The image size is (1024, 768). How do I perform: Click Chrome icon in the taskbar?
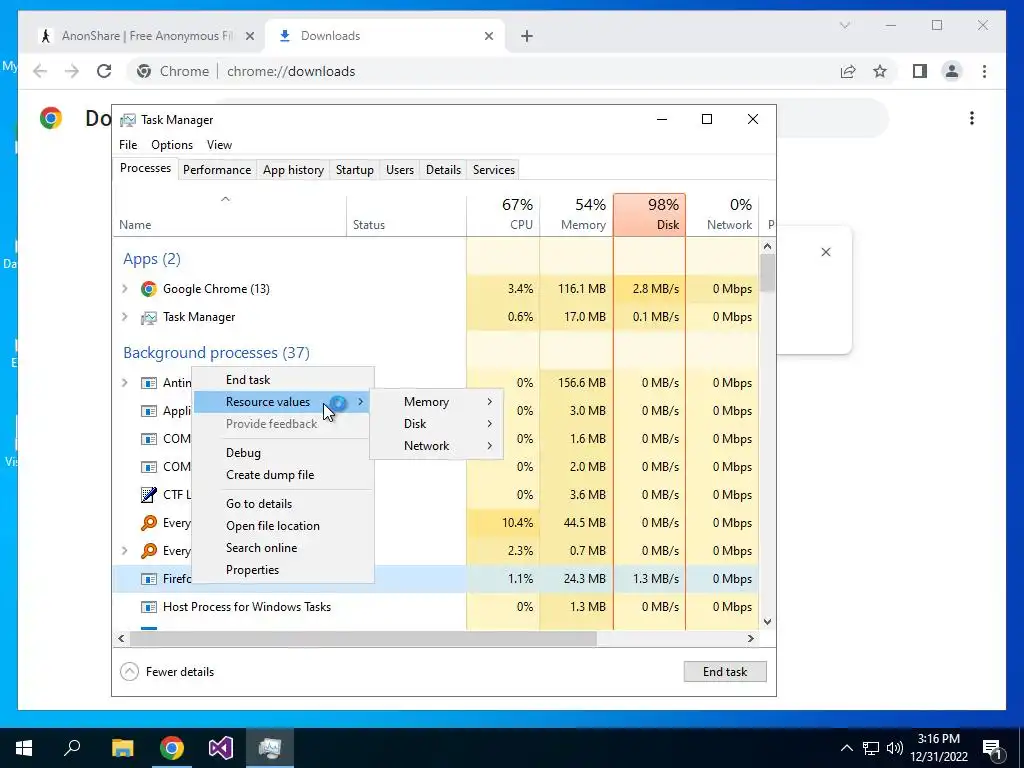pos(172,748)
